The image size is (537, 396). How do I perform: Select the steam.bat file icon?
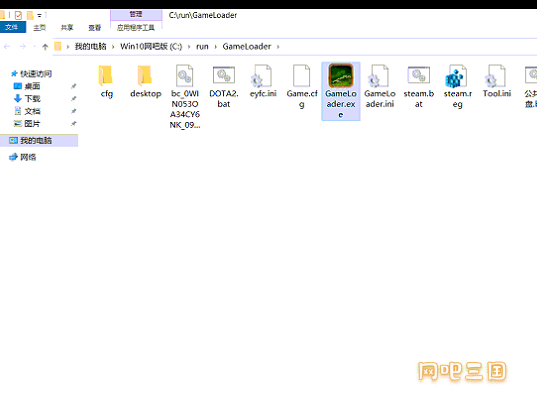tap(418, 75)
